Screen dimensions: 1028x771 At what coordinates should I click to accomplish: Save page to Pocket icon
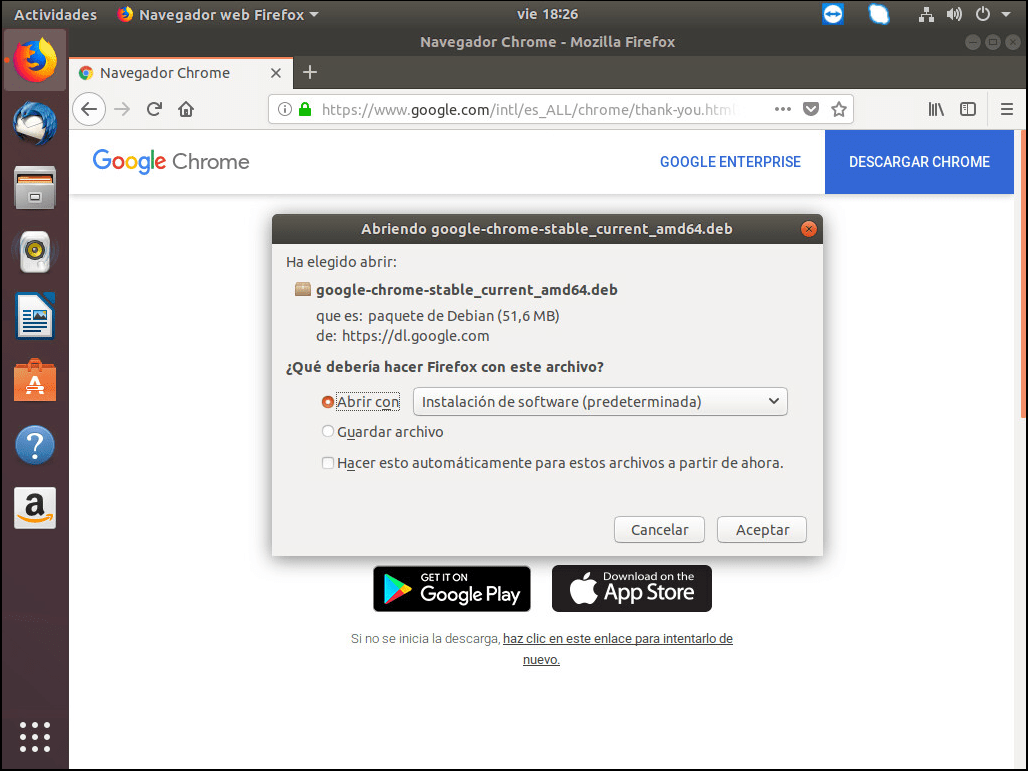pyautogui.click(x=811, y=110)
